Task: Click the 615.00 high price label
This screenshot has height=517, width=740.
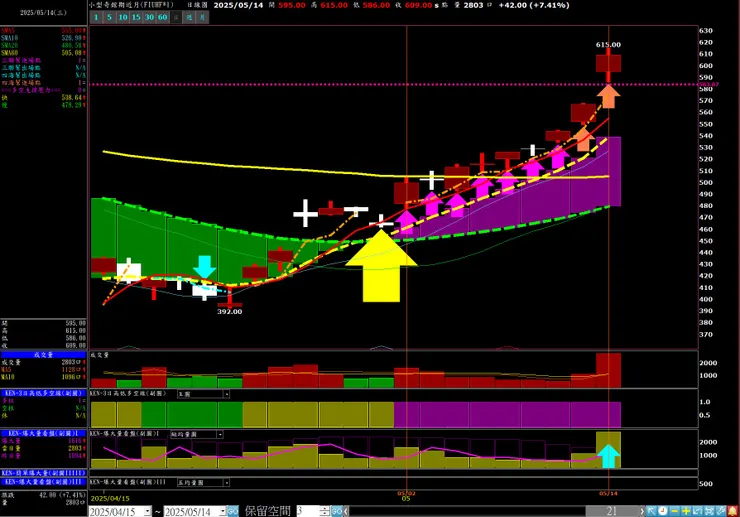Action: coord(608,45)
